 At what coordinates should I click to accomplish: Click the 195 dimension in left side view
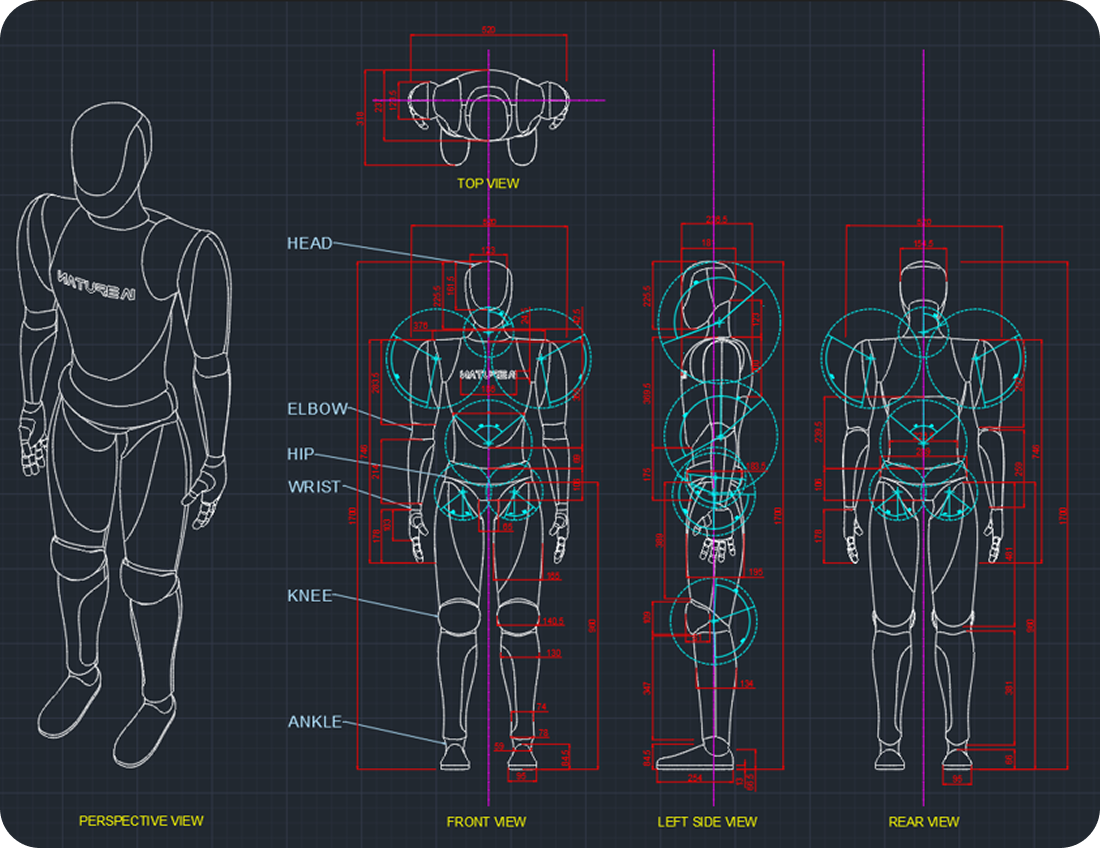(x=756, y=573)
